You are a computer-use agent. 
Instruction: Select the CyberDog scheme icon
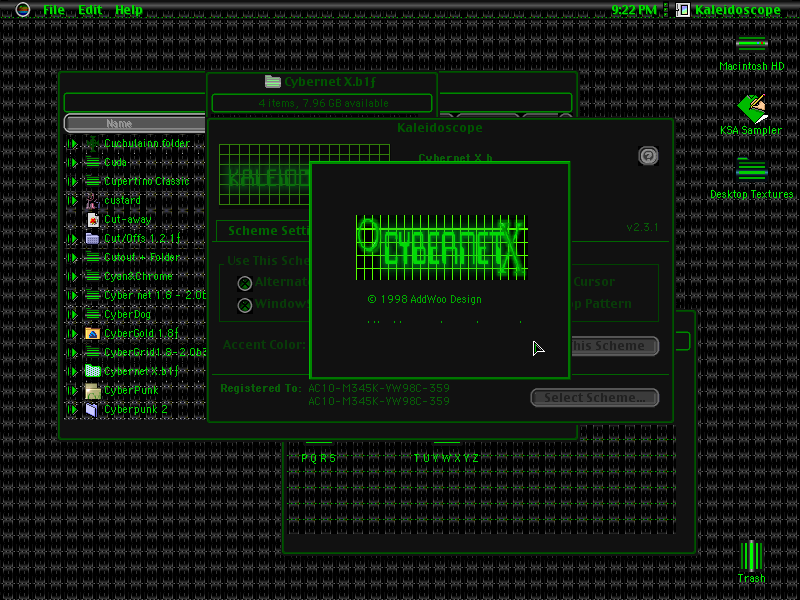92,314
